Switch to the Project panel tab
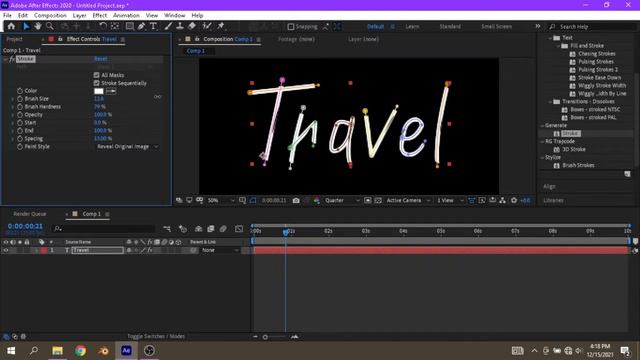The width and height of the screenshot is (640, 360). point(14,39)
